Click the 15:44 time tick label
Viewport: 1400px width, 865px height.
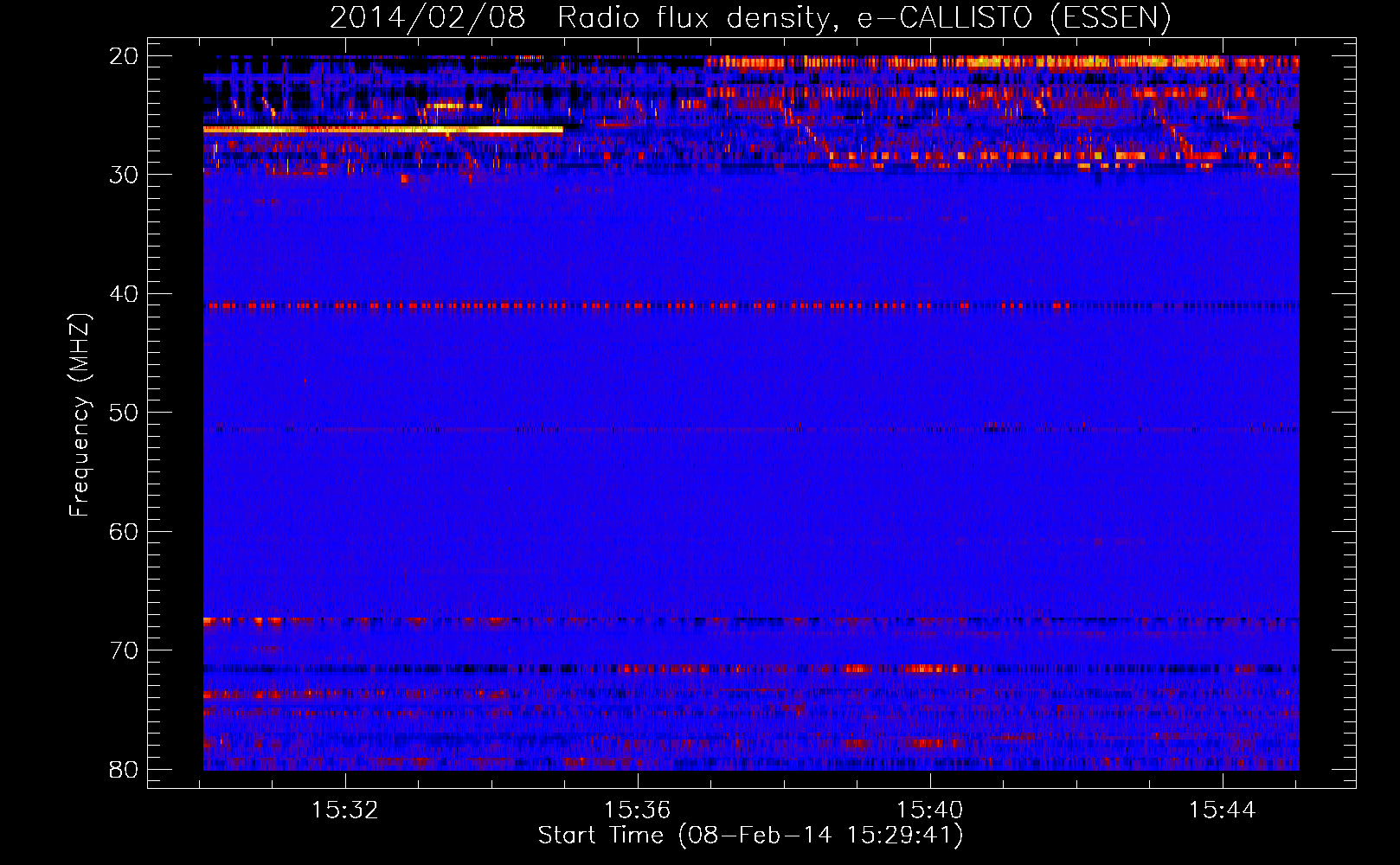pos(1222,811)
